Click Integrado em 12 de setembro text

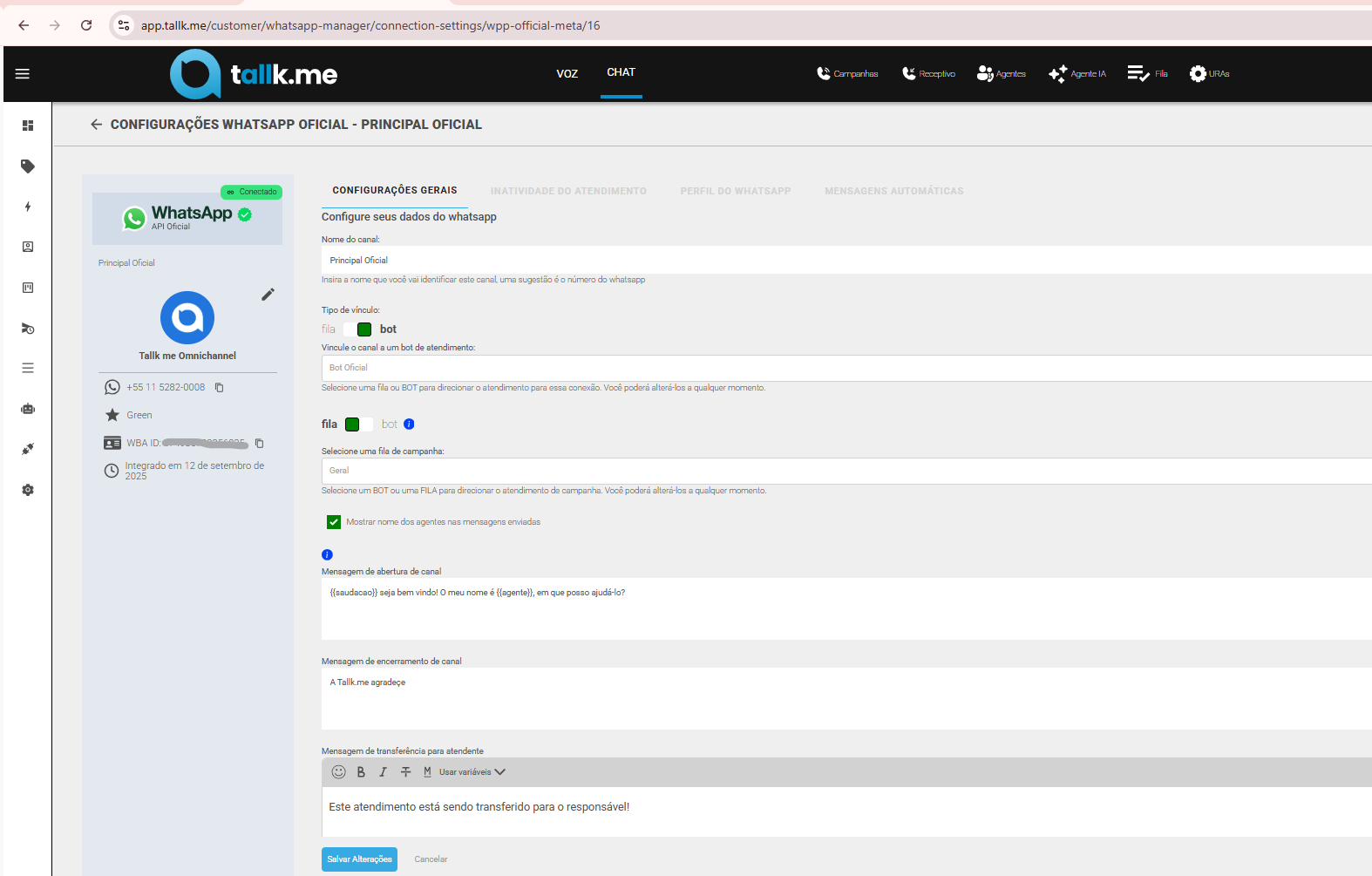[194, 471]
